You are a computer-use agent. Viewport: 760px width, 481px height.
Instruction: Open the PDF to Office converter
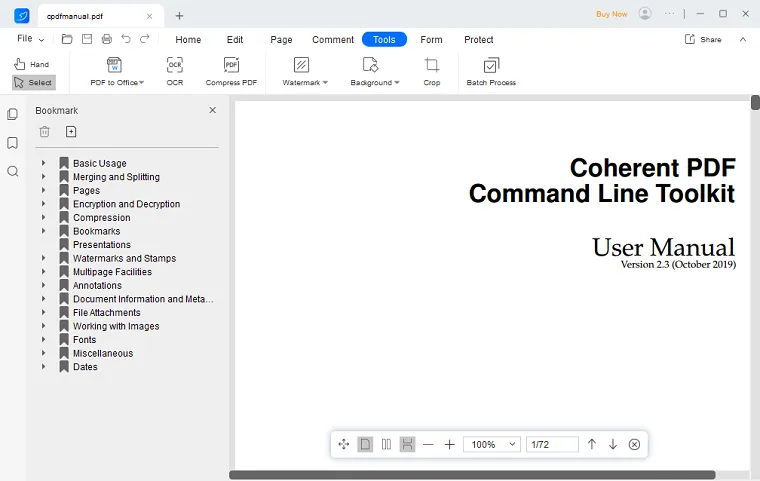point(117,71)
